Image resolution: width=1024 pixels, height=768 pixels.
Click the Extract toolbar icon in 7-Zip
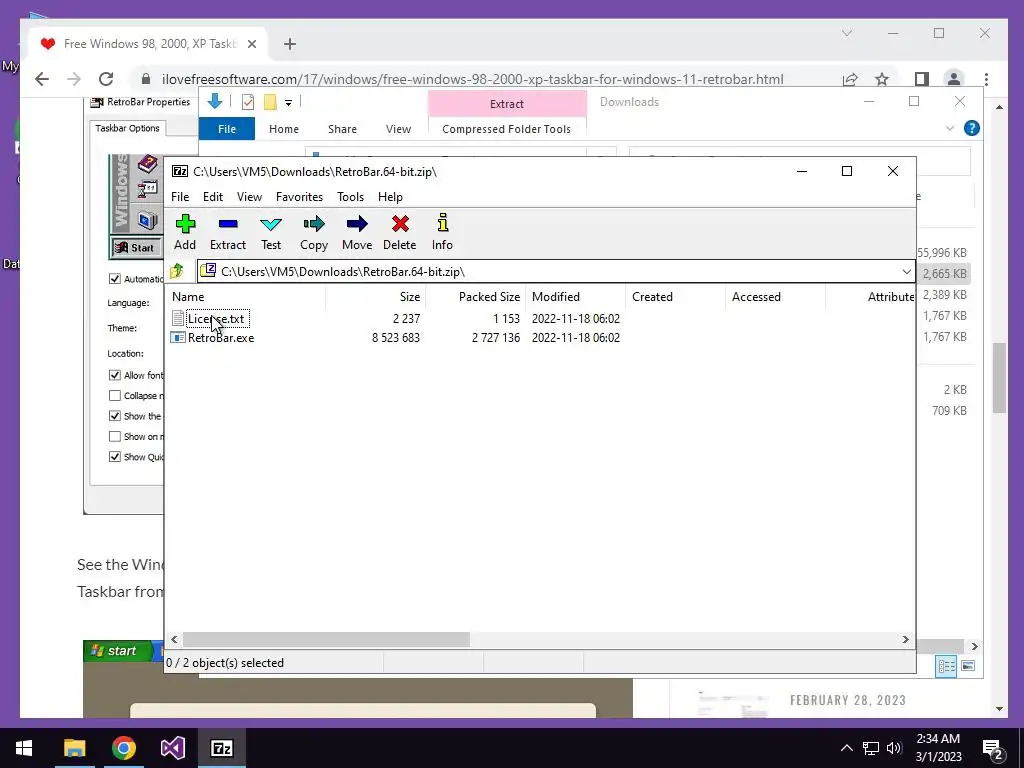(x=228, y=225)
